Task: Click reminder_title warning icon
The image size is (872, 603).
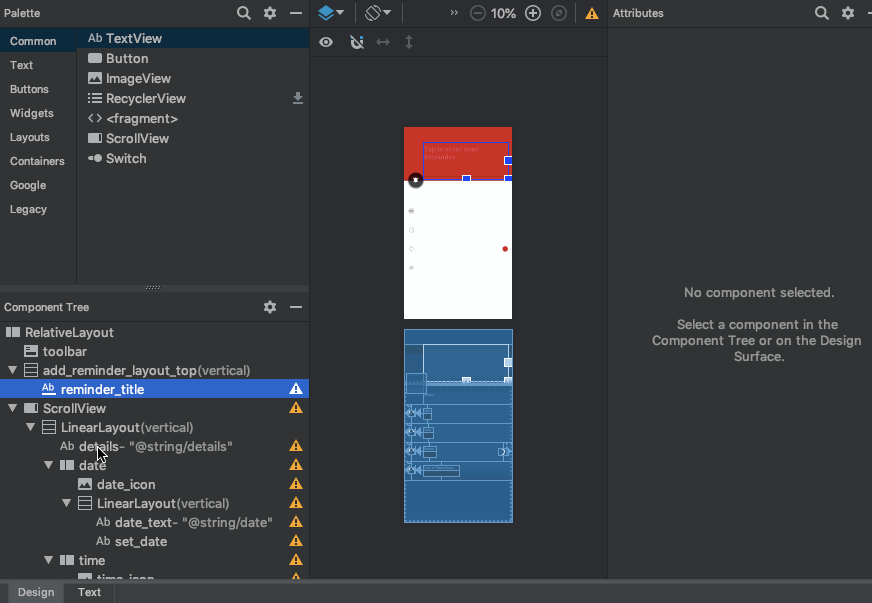Action: pyautogui.click(x=296, y=389)
